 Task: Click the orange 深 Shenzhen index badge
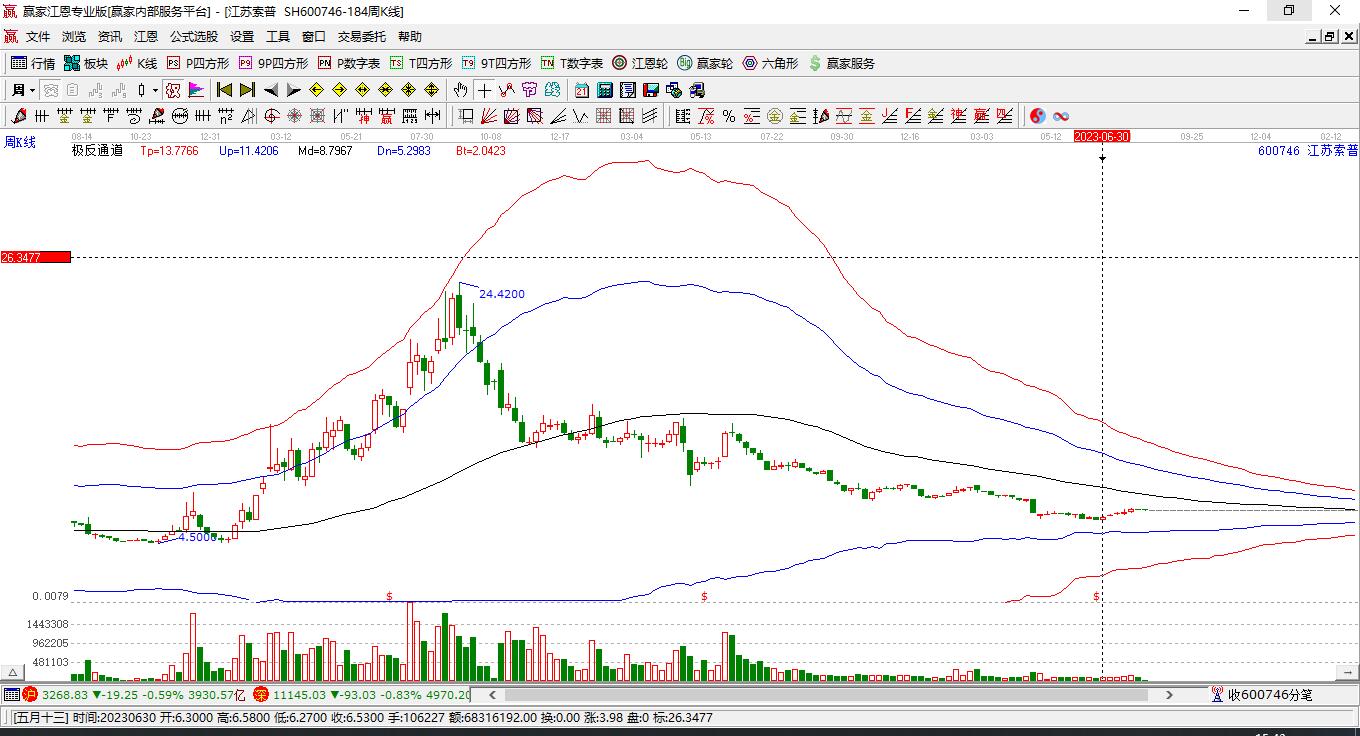coord(261,694)
